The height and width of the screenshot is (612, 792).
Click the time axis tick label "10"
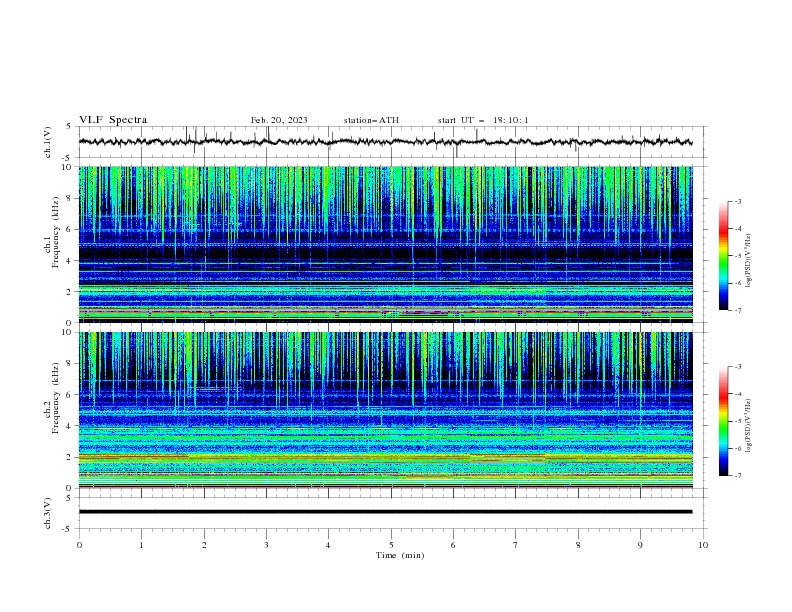(703, 545)
